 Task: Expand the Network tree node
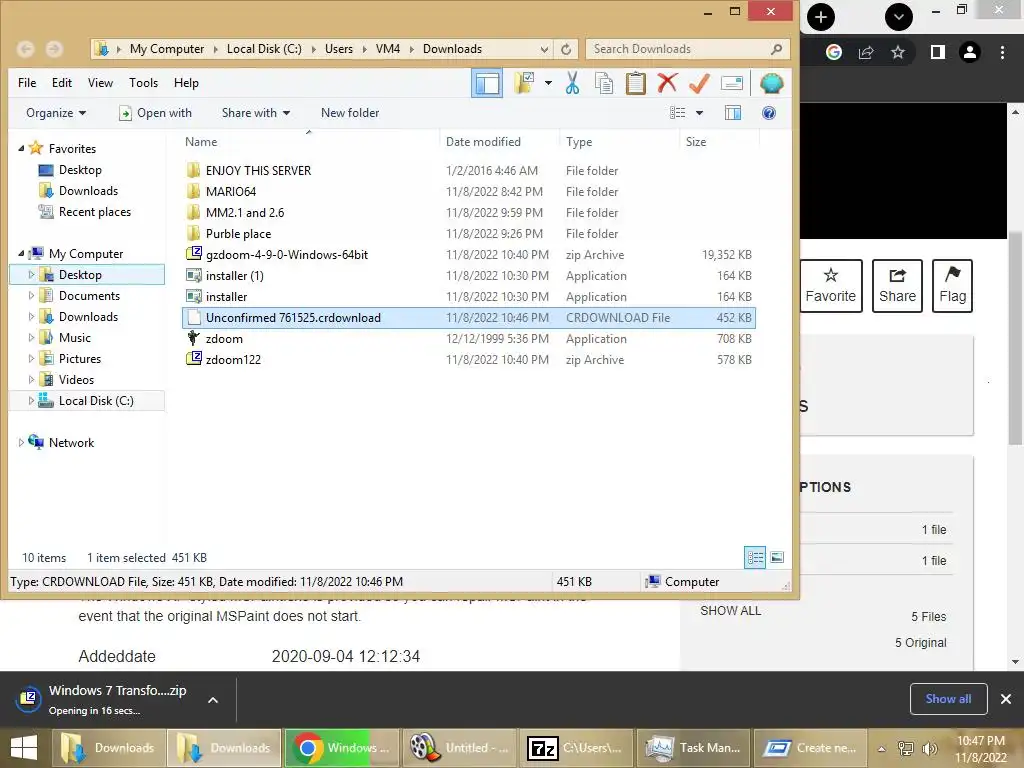coord(21,443)
